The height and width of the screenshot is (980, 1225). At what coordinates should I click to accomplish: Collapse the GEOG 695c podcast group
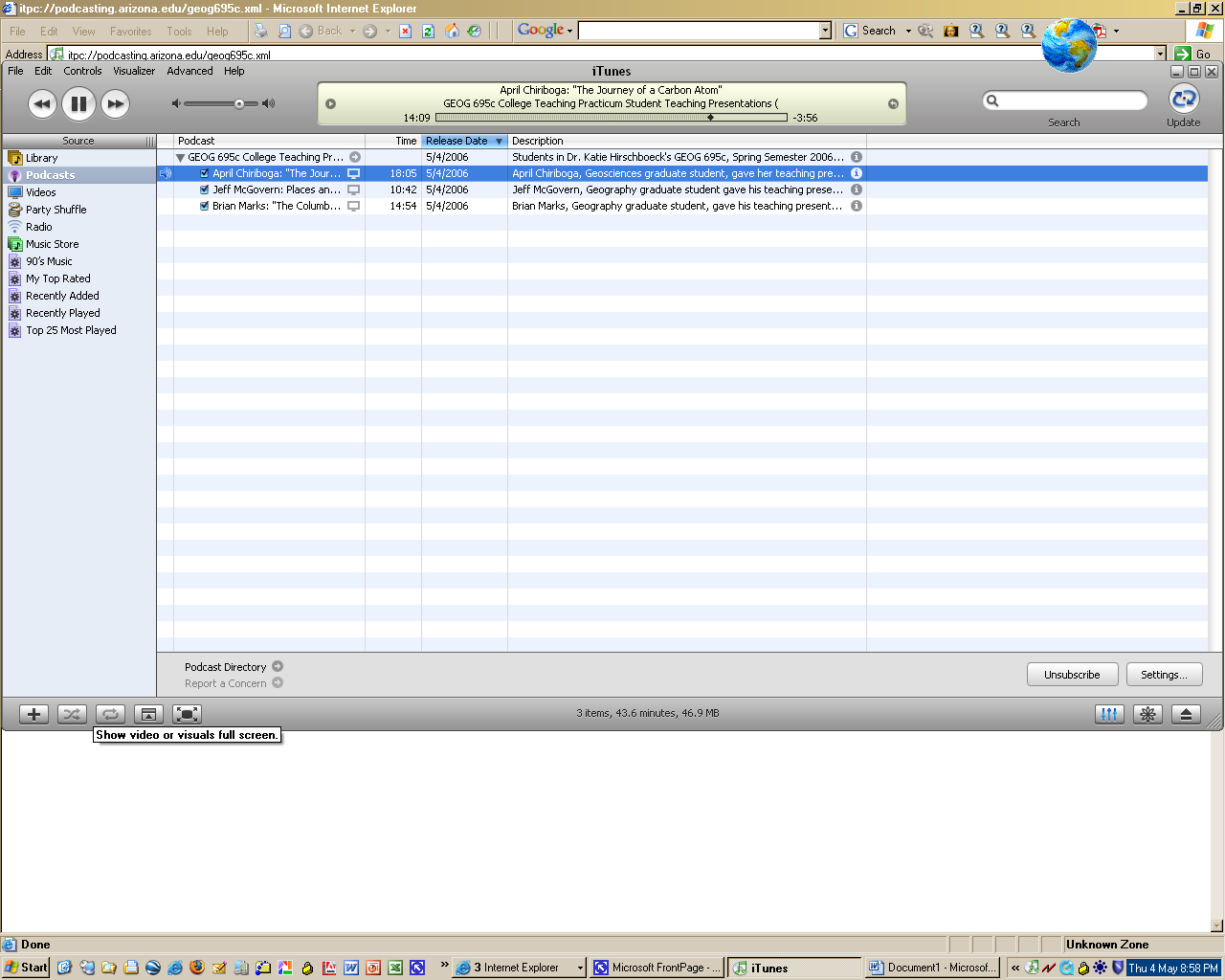(x=180, y=158)
